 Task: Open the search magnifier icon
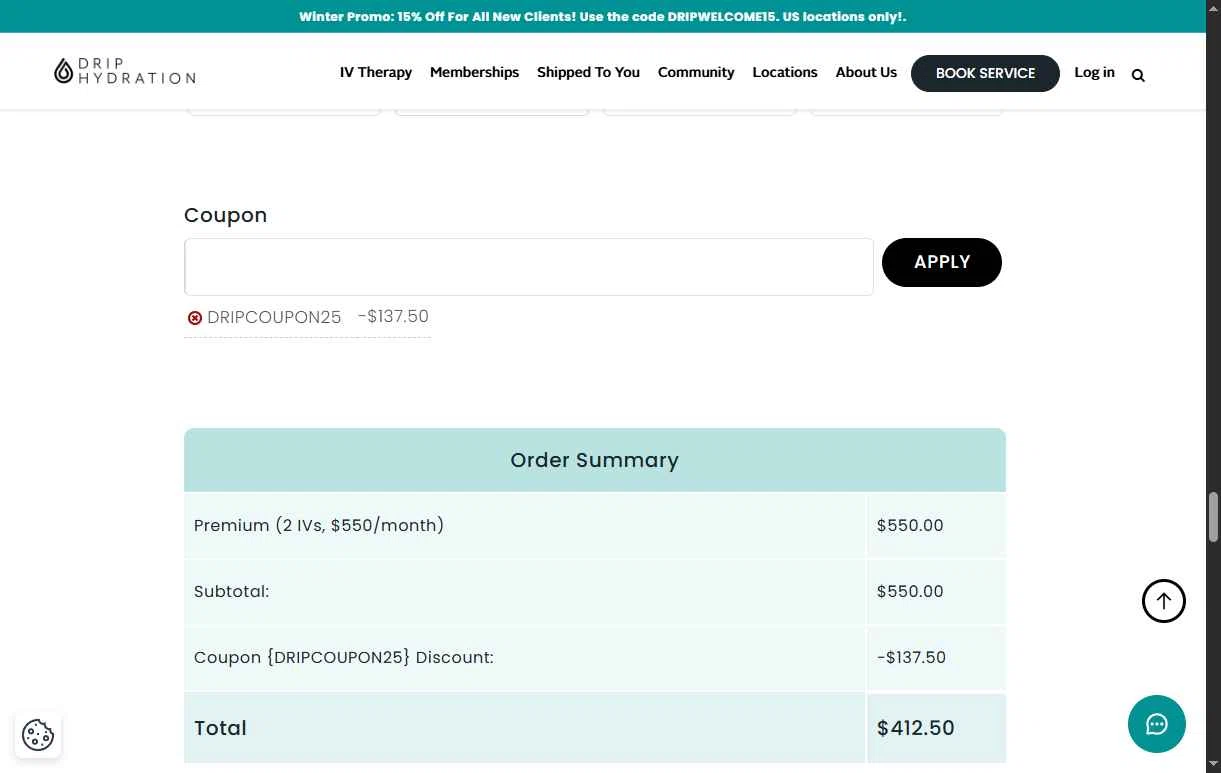click(x=1138, y=75)
